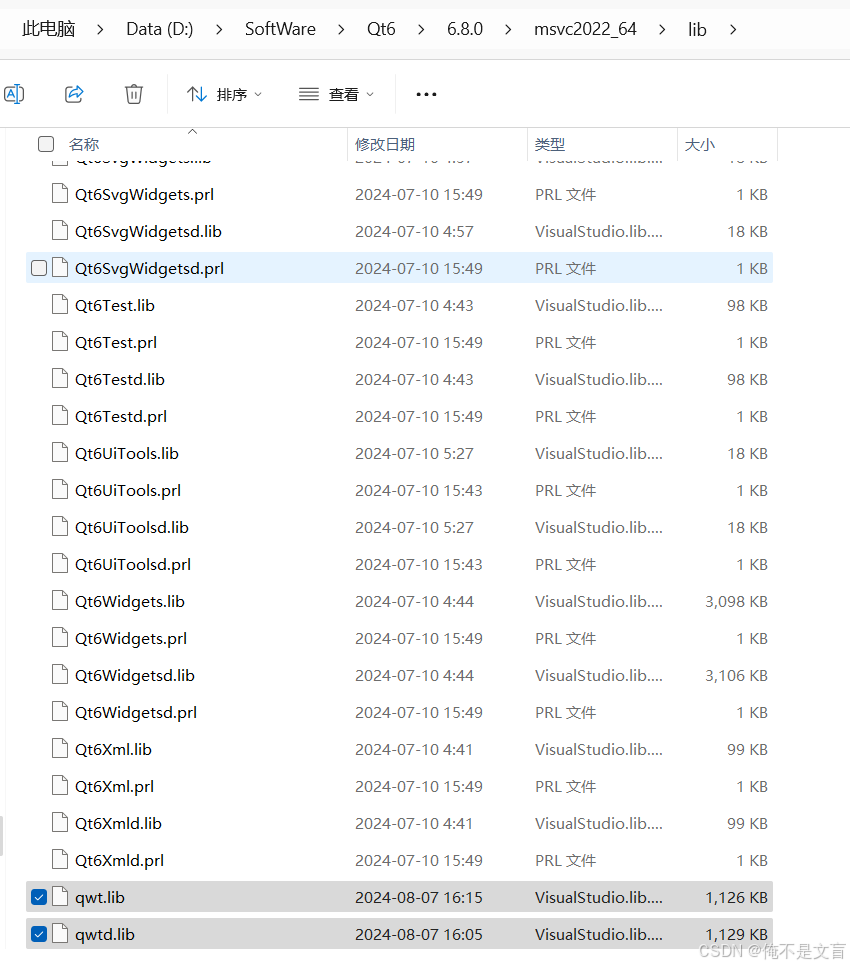Expand the chevron after Data (D:)
The image size is (850, 966).
click(219, 30)
